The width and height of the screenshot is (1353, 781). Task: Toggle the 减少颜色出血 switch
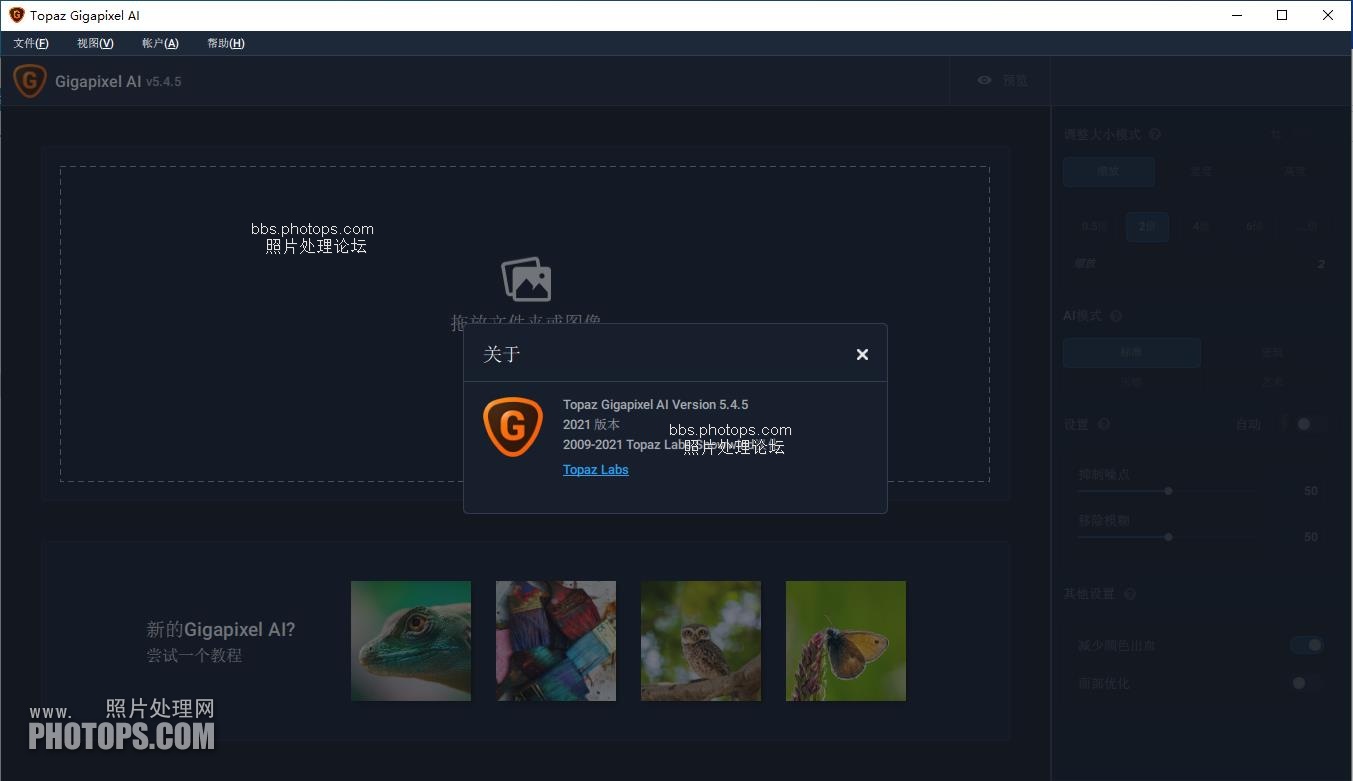click(x=1308, y=646)
